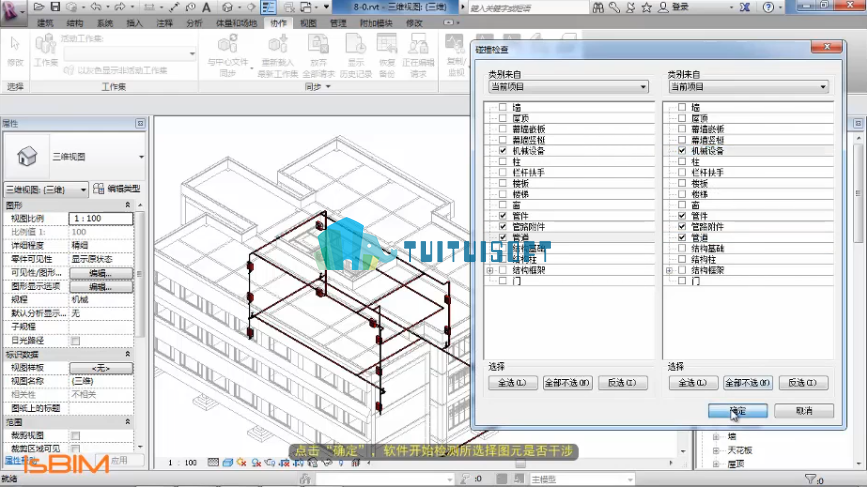The width and height of the screenshot is (867, 487).
Task: Uncheck 管路附件 in left category list
Action: point(503,227)
